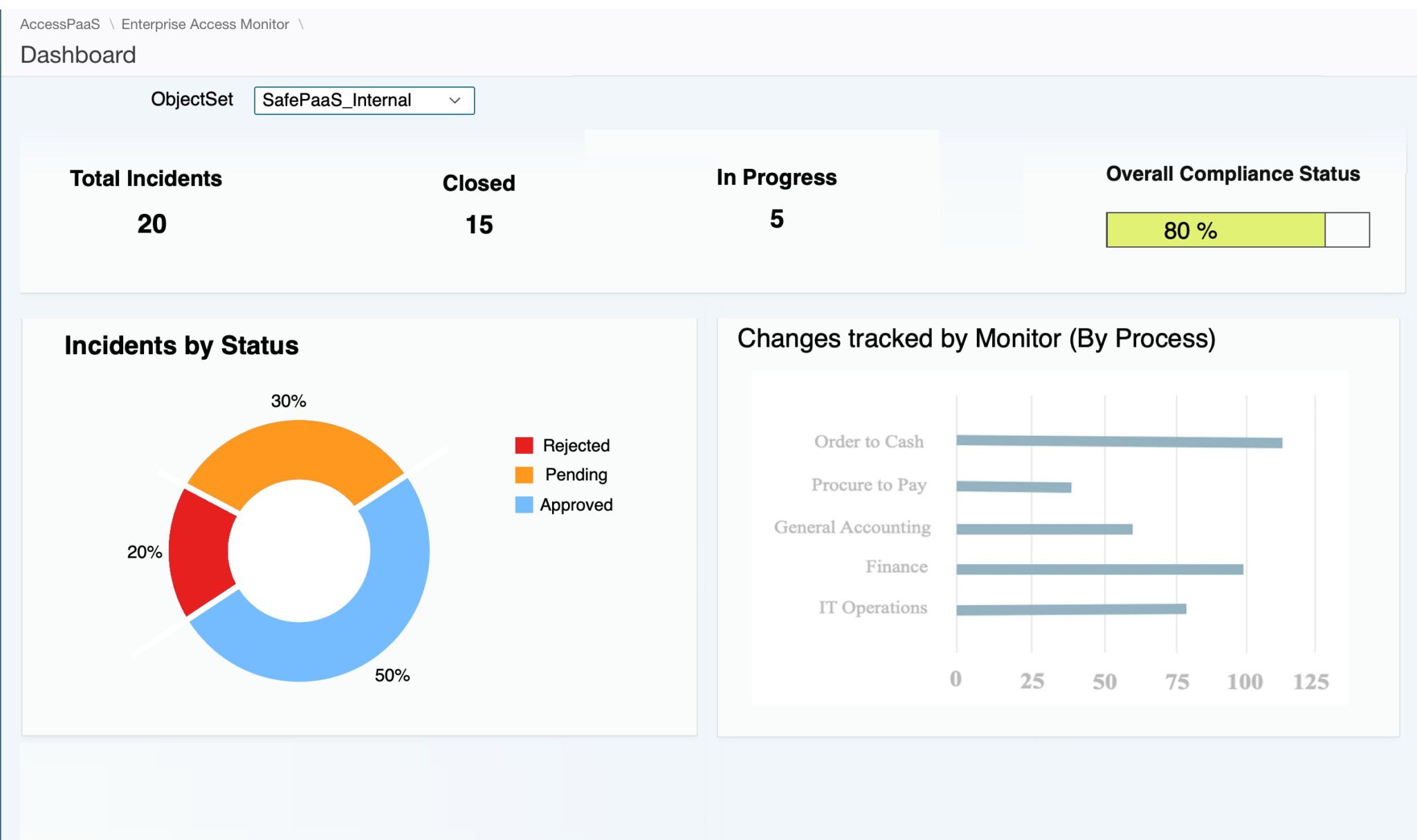The height and width of the screenshot is (840, 1417).
Task: Click the Total Incidents count 20
Action: (x=152, y=223)
